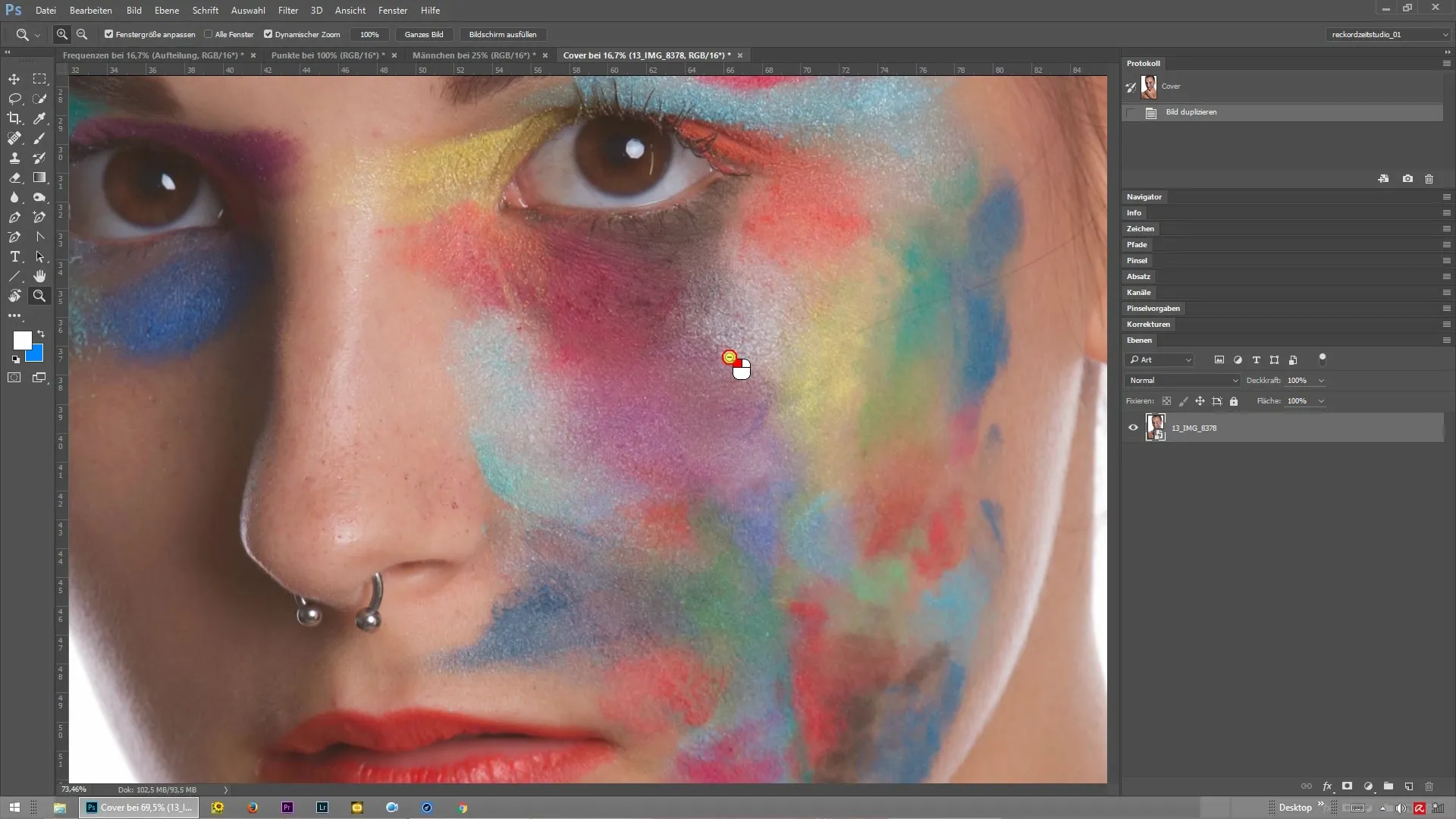Create new layer in Ebenen panel
1456x819 pixels.
point(1409,786)
